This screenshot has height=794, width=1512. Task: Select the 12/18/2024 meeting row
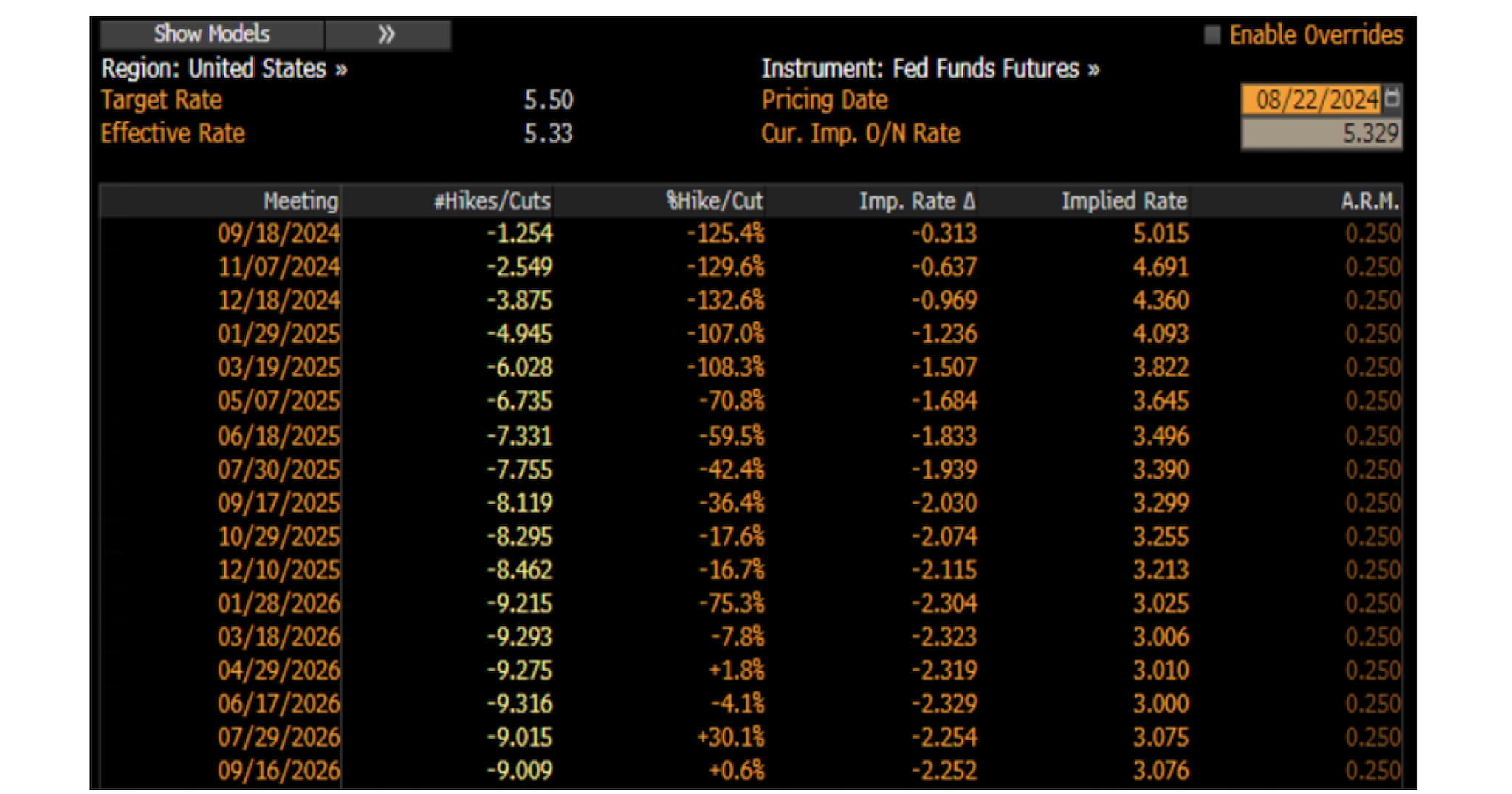point(278,301)
